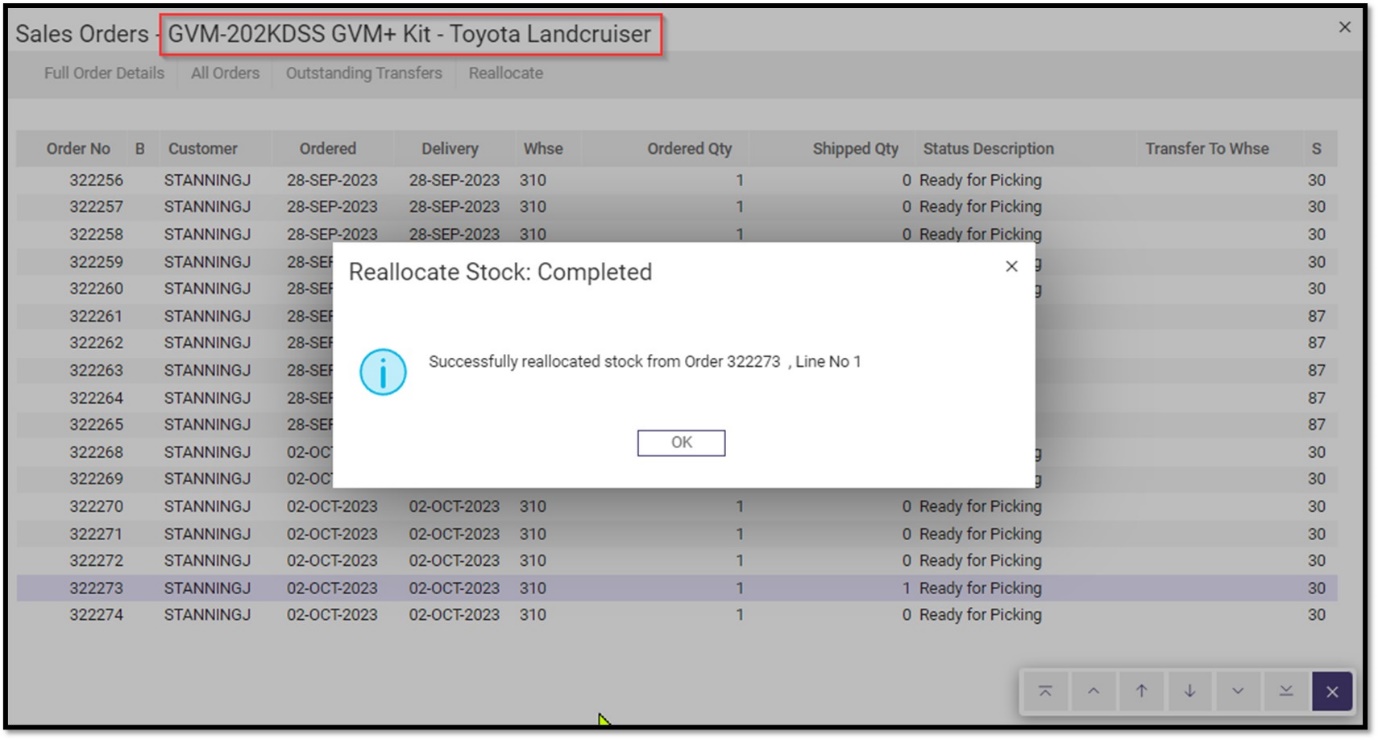Click STANNINGJ customer in order 322274 row
This screenshot has width=1378, height=740.
pyautogui.click(x=207, y=615)
